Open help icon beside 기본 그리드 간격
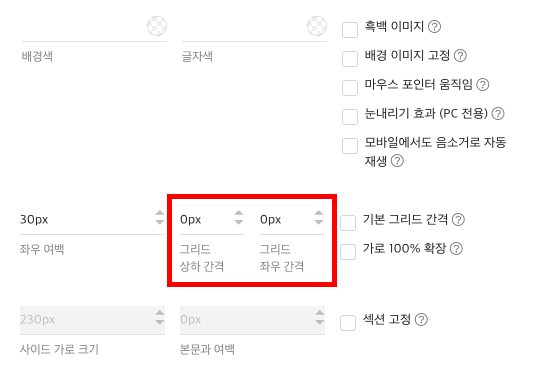Screen dimensions: 540x380 (x=458, y=219)
